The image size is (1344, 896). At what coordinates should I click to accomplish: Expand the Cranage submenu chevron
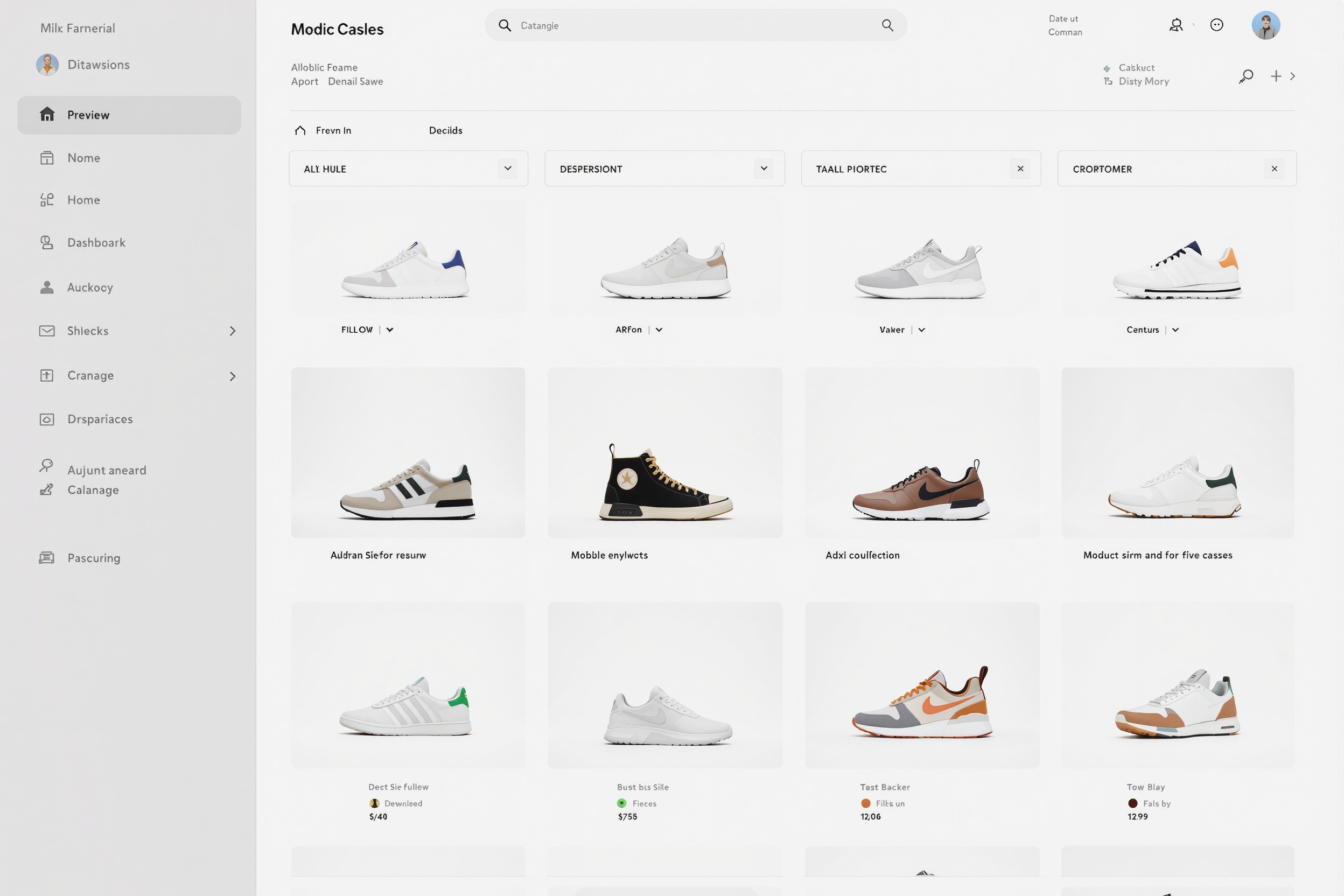click(232, 376)
